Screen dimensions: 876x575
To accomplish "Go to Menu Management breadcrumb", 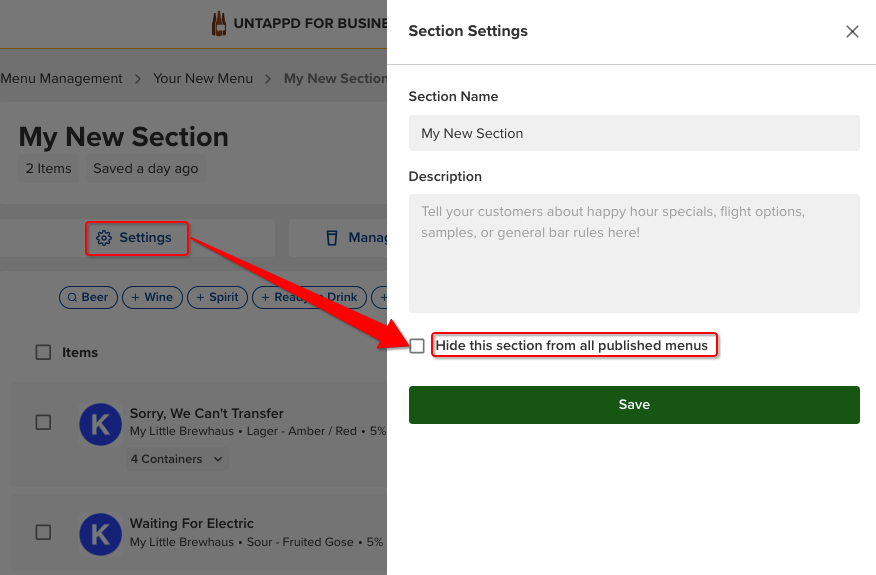I will coord(62,78).
